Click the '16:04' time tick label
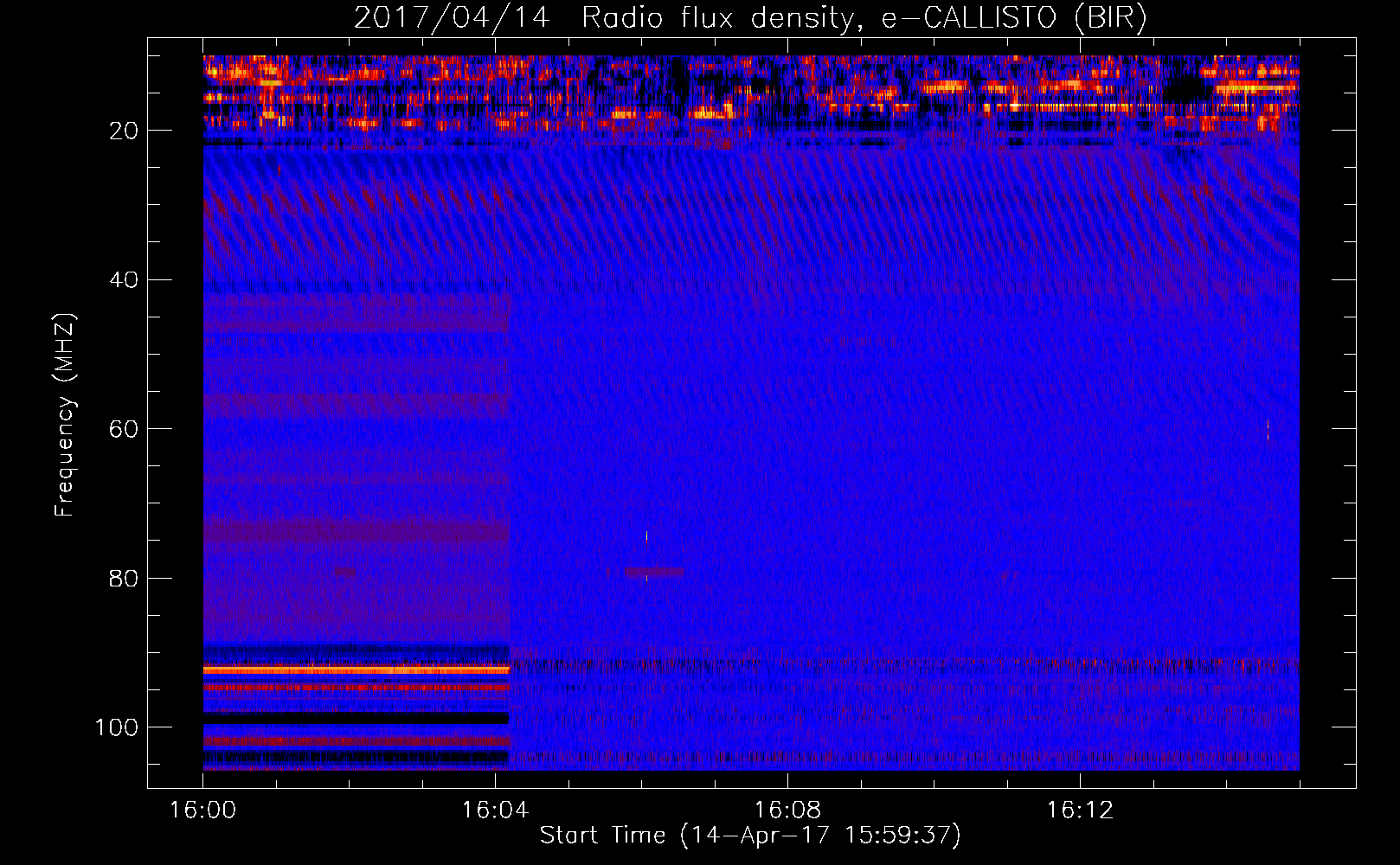 (495, 811)
